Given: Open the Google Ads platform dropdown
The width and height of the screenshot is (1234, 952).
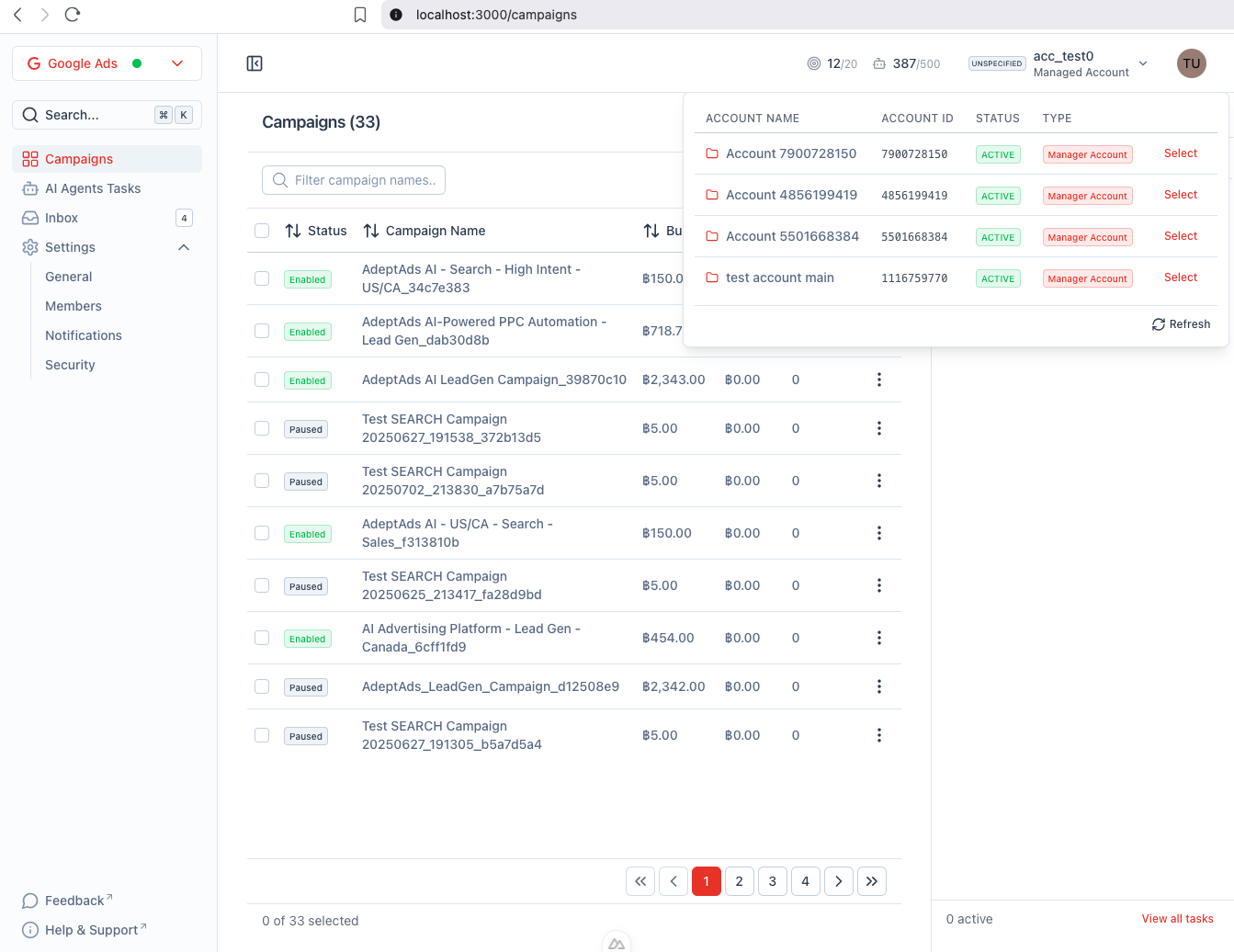Looking at the screenshot, I should [107, 63].
